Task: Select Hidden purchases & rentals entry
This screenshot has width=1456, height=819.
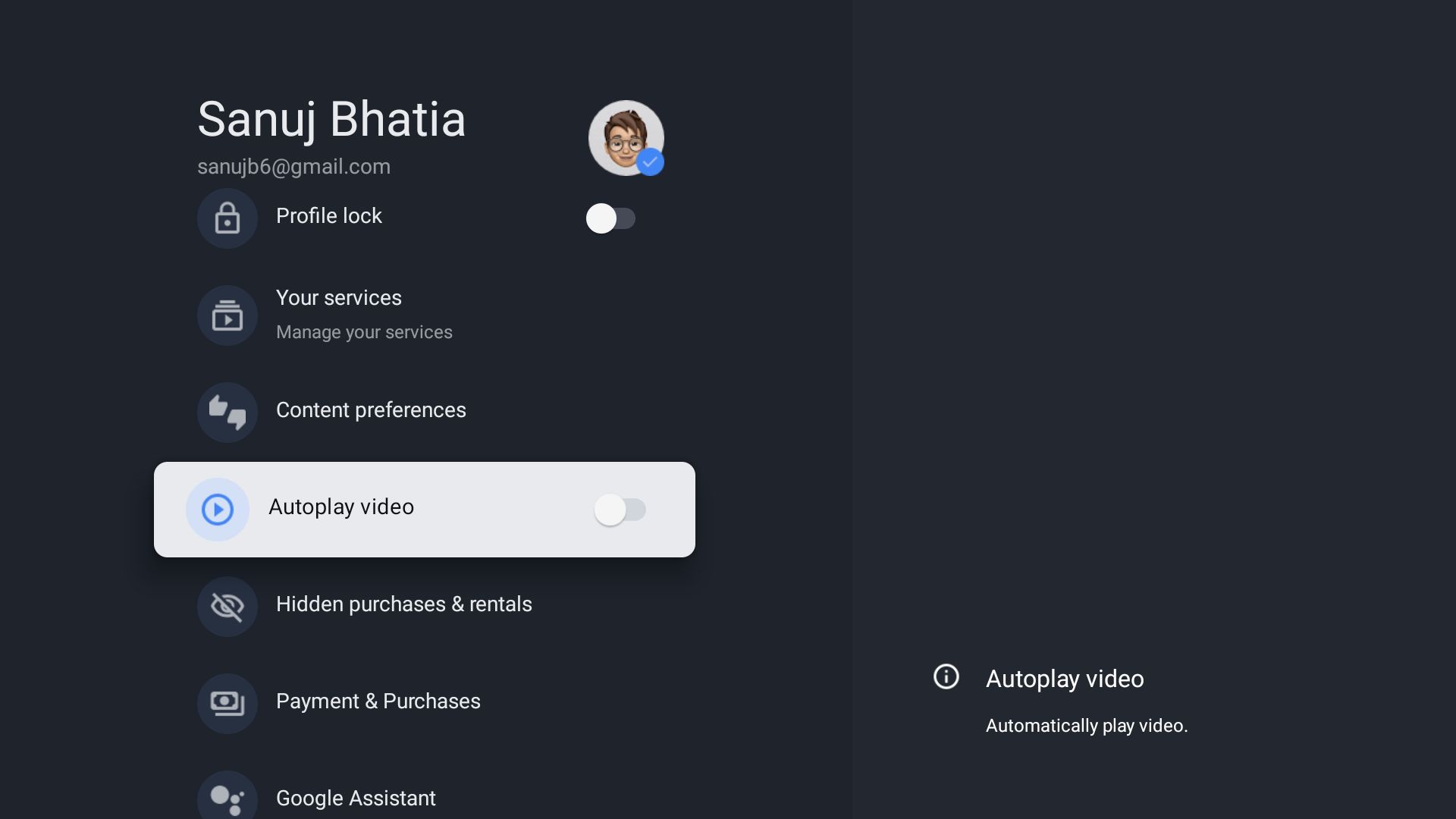Action: tap(403, 604)
